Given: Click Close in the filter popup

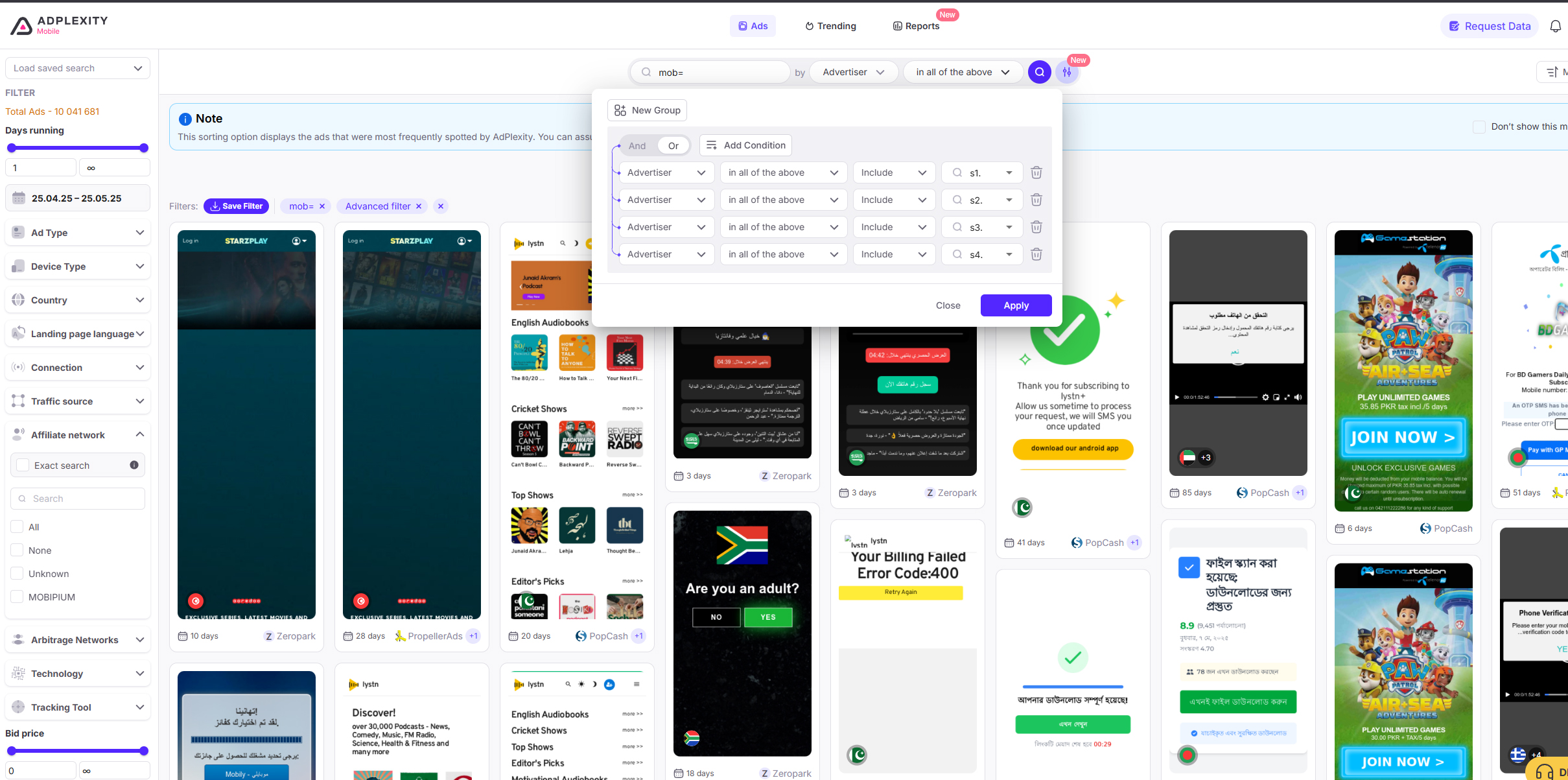Looking at the screenshot, I should click(948, 305).
